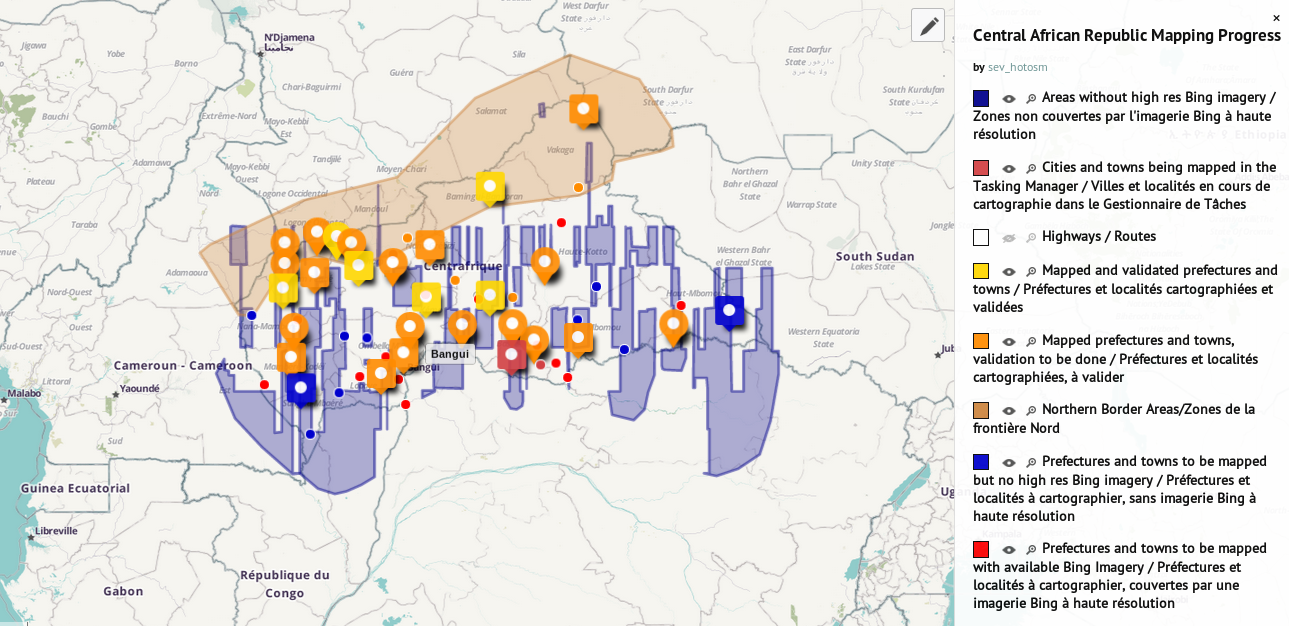Image resolution: width=1289 pixels, height=626 pixels.
Task: Zoom to 'validation to be done' layer extent
Action: [1031, 342]
